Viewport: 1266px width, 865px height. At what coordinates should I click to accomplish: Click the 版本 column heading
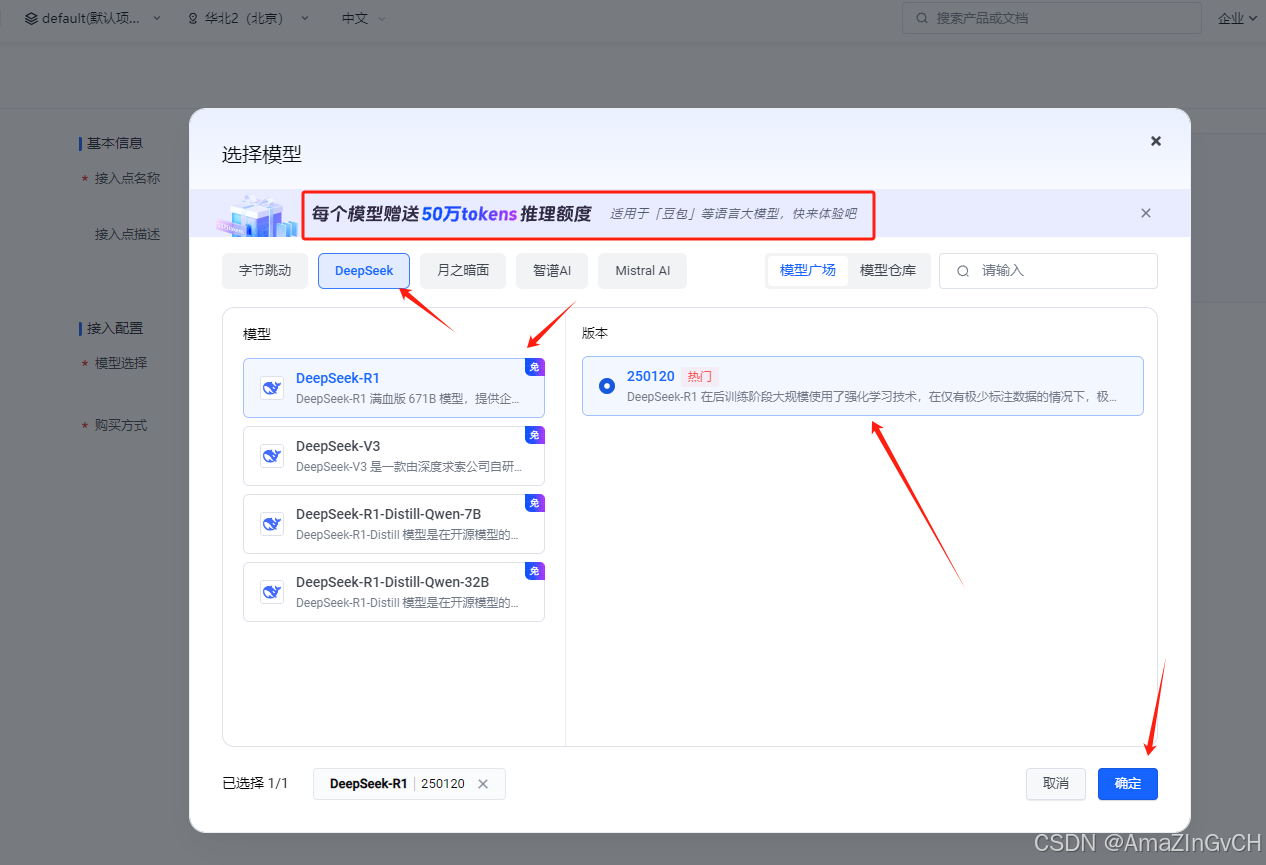point(596,334)
